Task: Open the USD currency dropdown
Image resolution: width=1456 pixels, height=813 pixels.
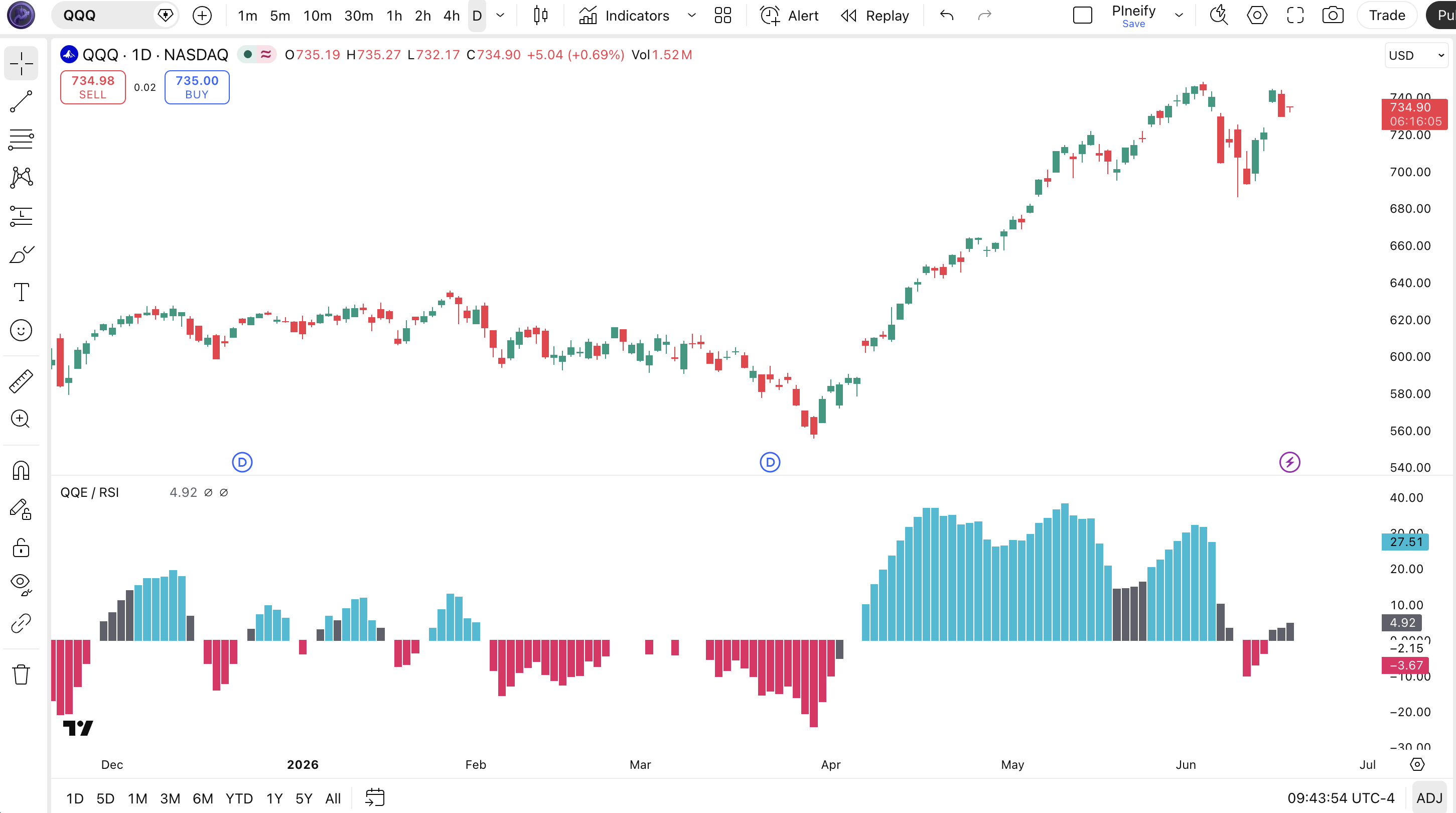Action: tap(1416, 55)
